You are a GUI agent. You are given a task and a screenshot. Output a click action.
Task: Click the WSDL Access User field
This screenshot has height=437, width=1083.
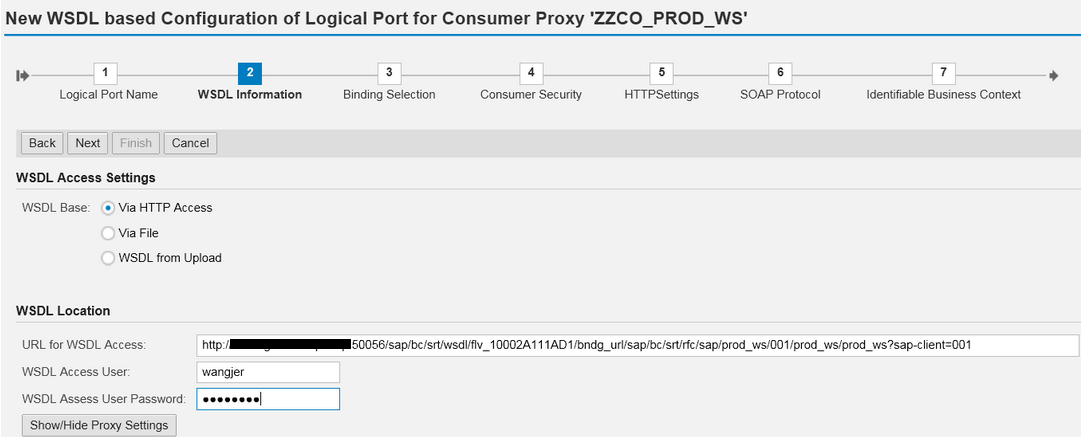coord(268,372)
